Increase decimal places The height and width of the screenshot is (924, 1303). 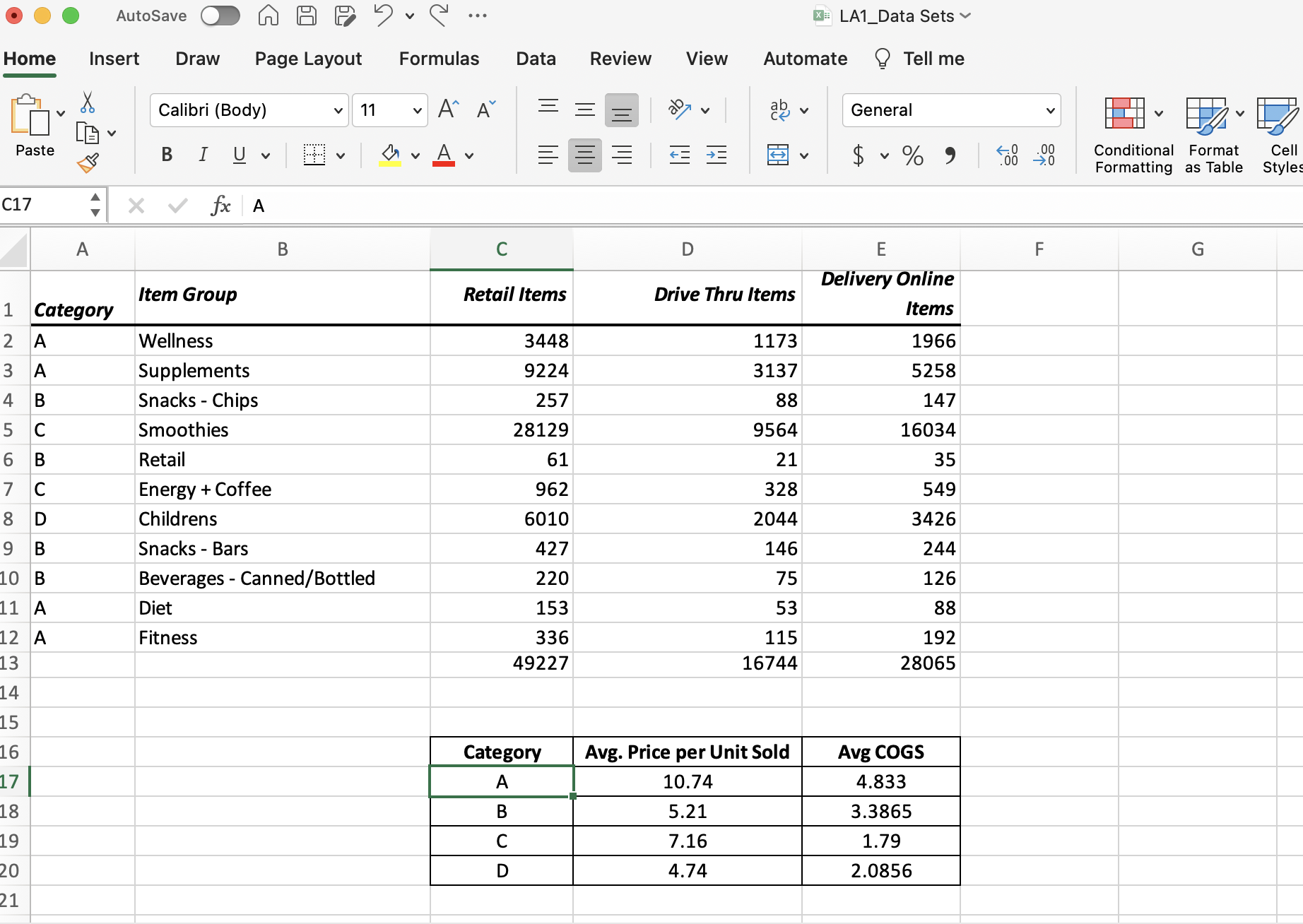click(1007, 155)
